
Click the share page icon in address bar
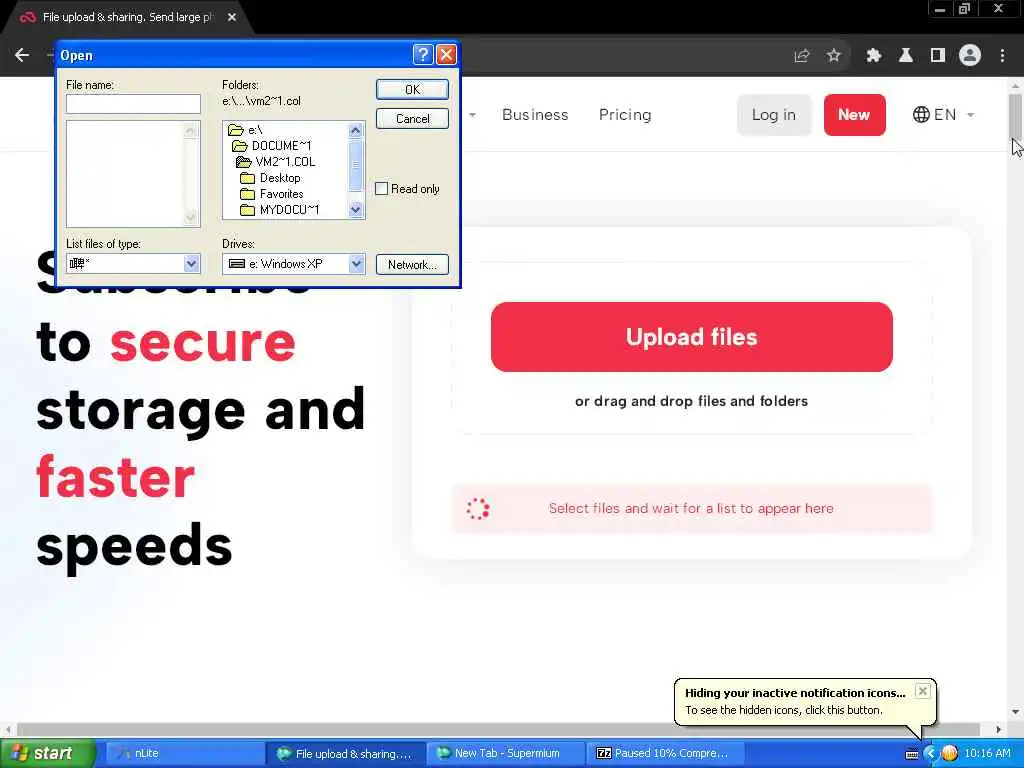pyautogui.click(x=801, y=56)
